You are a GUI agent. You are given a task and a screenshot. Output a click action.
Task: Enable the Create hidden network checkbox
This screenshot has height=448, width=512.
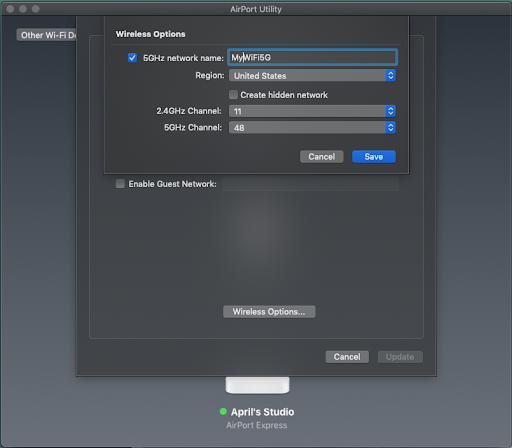[233, 95]
